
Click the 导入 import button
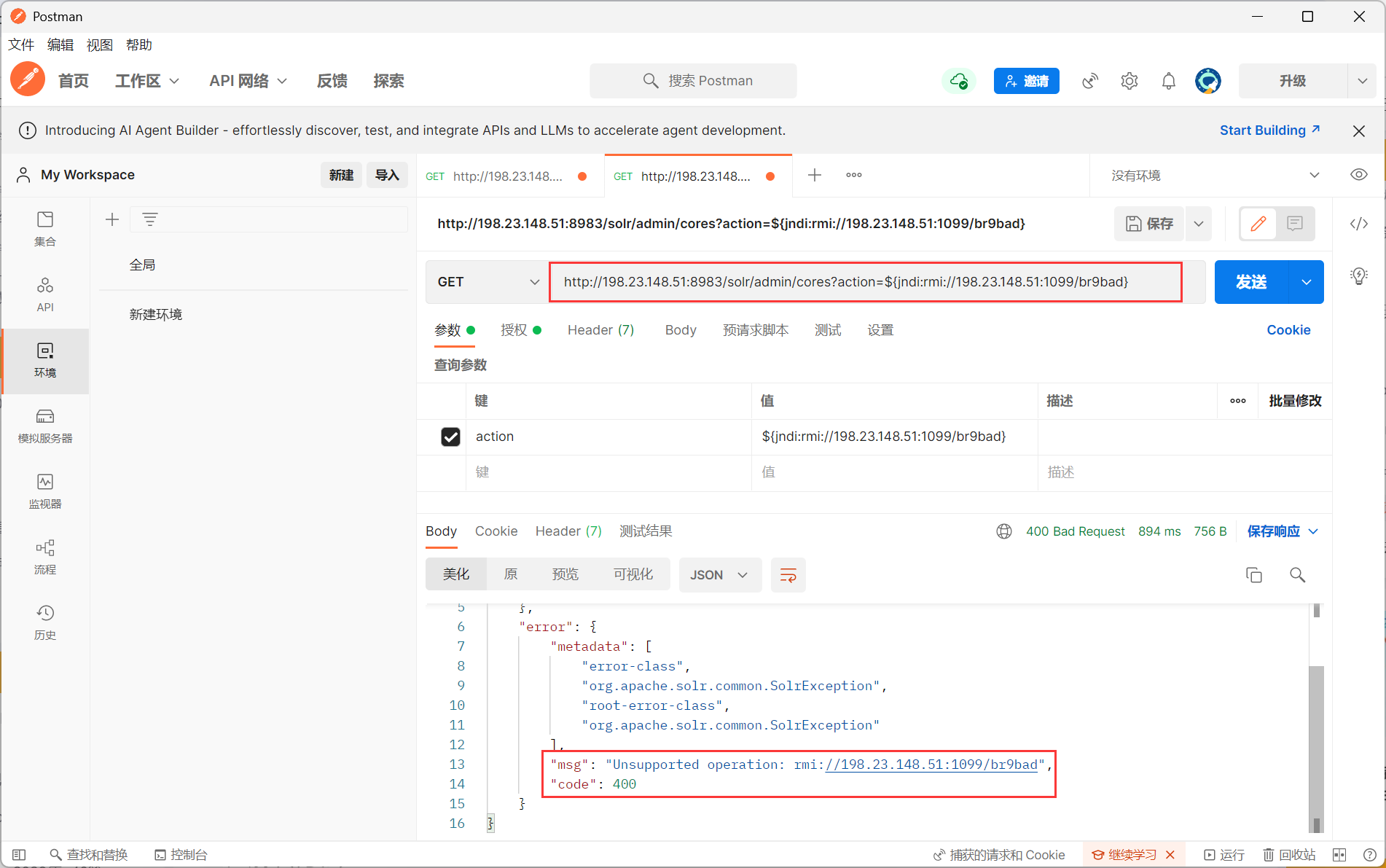click(x=387, y=175)
